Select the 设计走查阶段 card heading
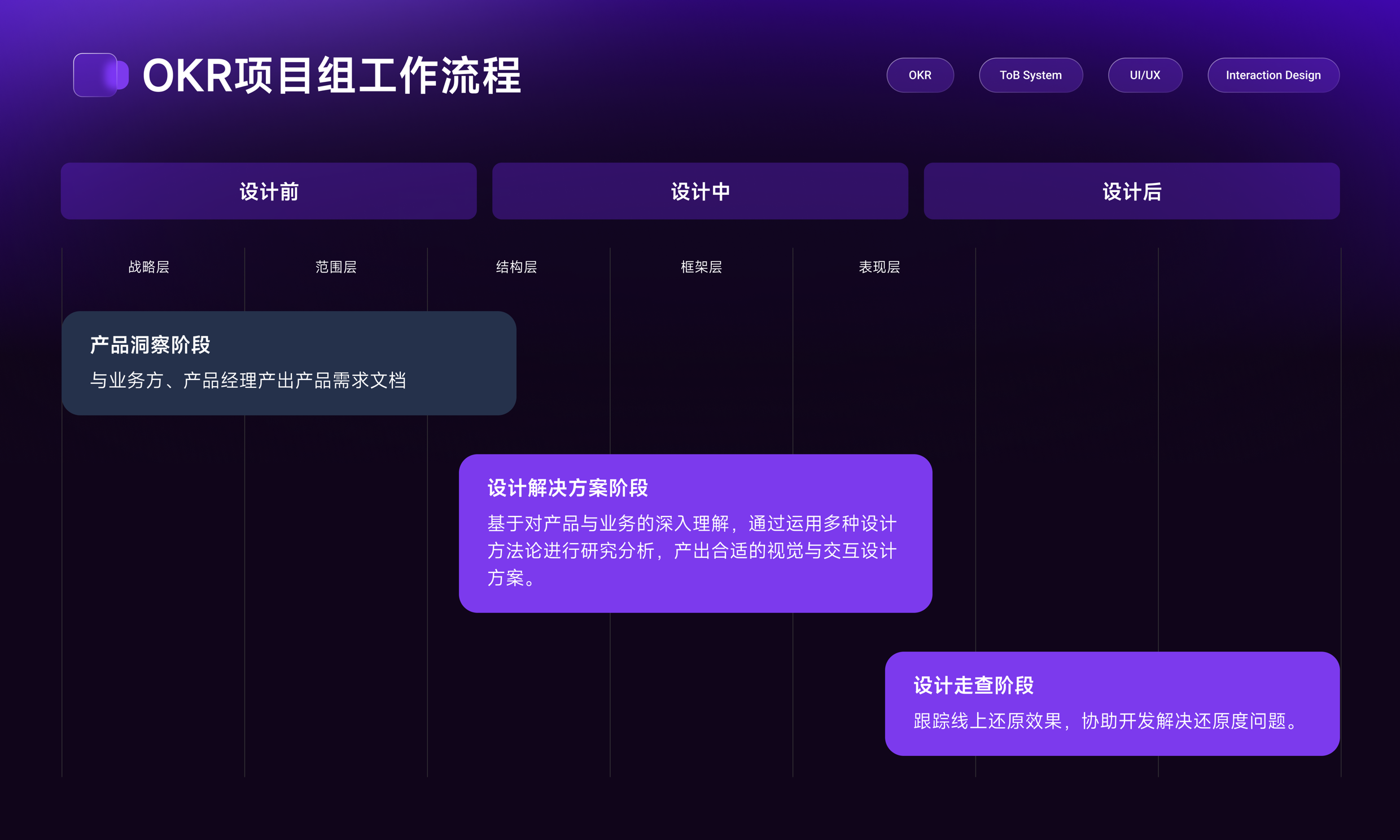Image resolution: width=1400 pixels, height=840 pixels. 974,685
